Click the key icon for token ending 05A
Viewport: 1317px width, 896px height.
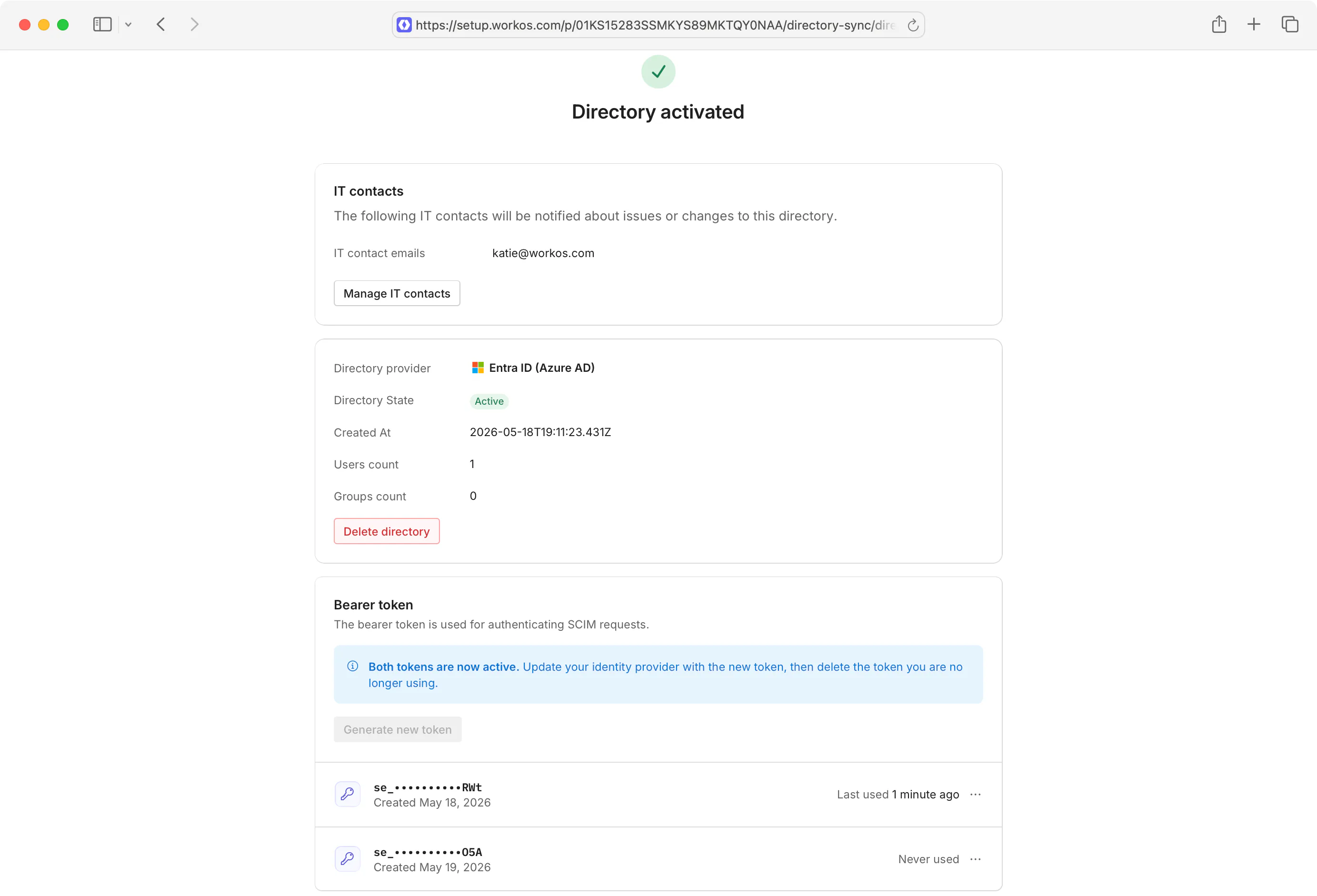[348, 858]
